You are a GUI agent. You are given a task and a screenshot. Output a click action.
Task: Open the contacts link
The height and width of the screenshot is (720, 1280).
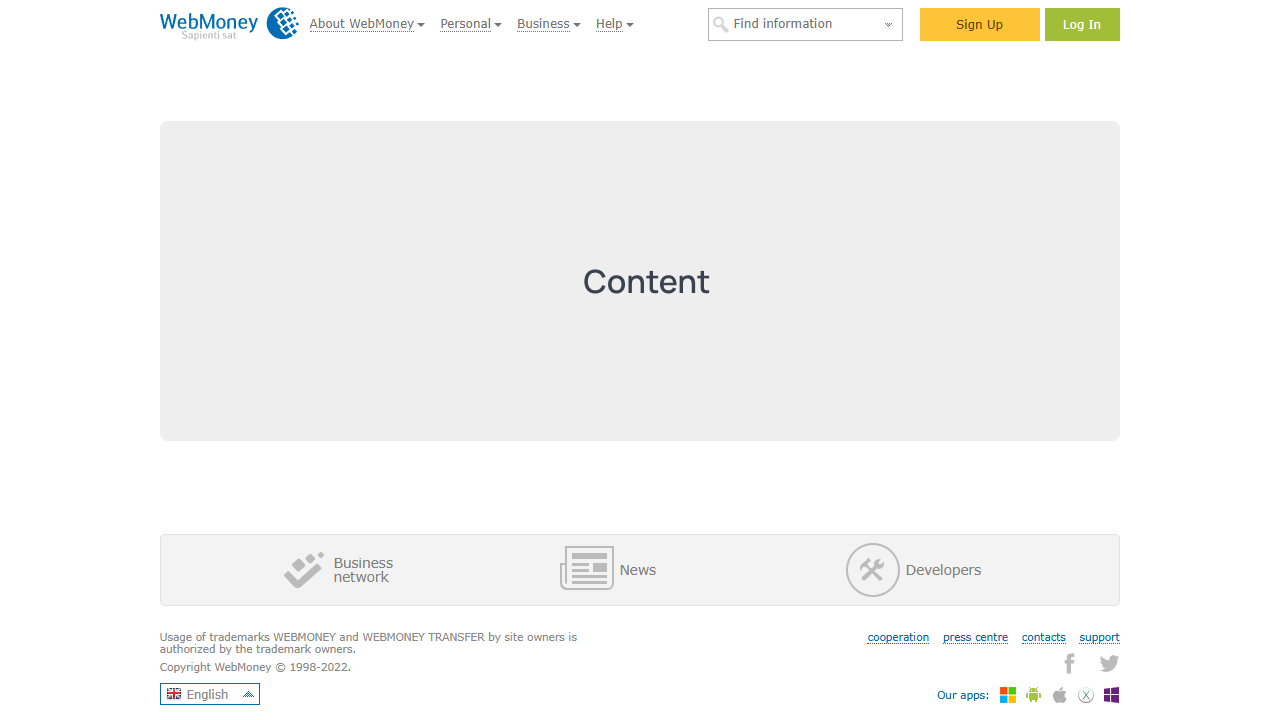[1044, 637]
